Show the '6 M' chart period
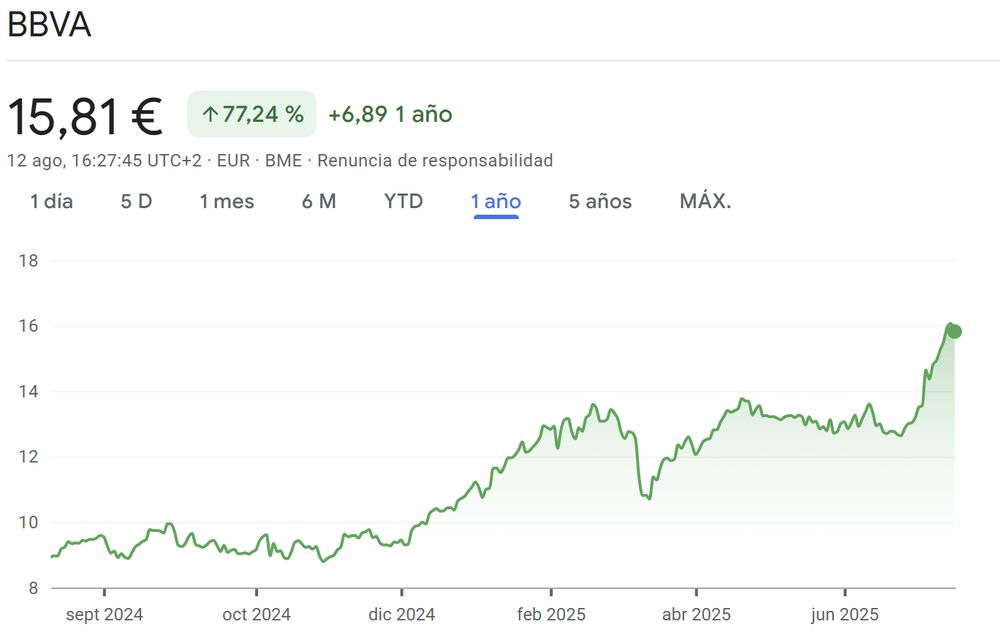Screen dimensions: 1000x637 tap(319, 201)
